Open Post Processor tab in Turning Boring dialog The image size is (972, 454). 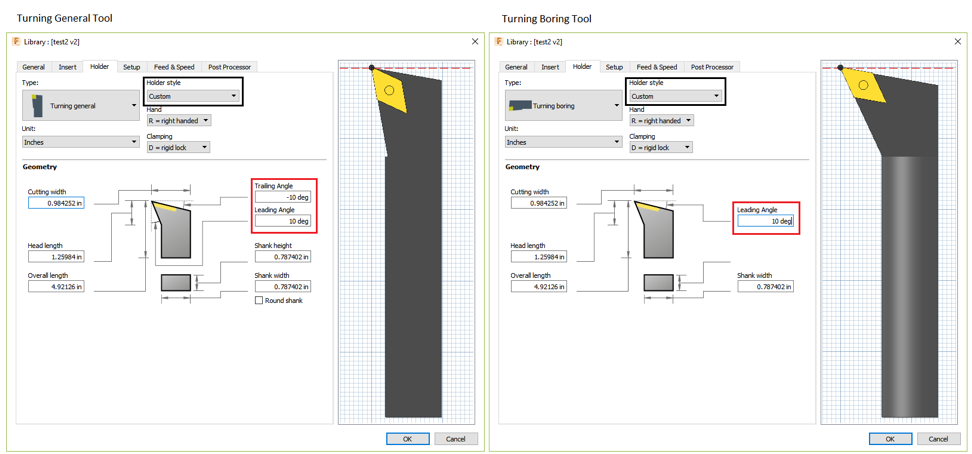(712, 67)
